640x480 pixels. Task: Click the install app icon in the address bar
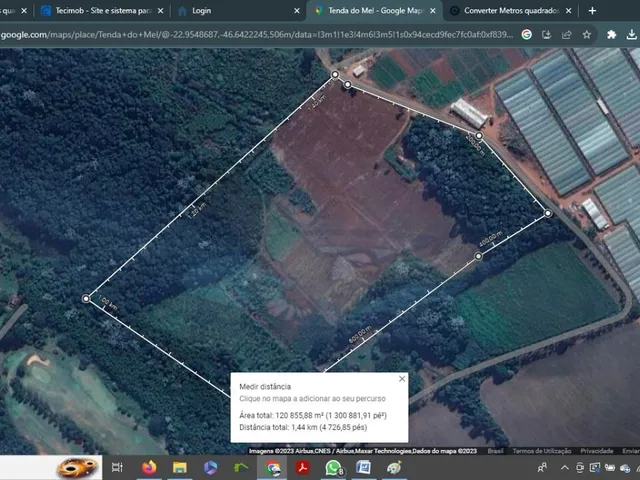(547, 35)
